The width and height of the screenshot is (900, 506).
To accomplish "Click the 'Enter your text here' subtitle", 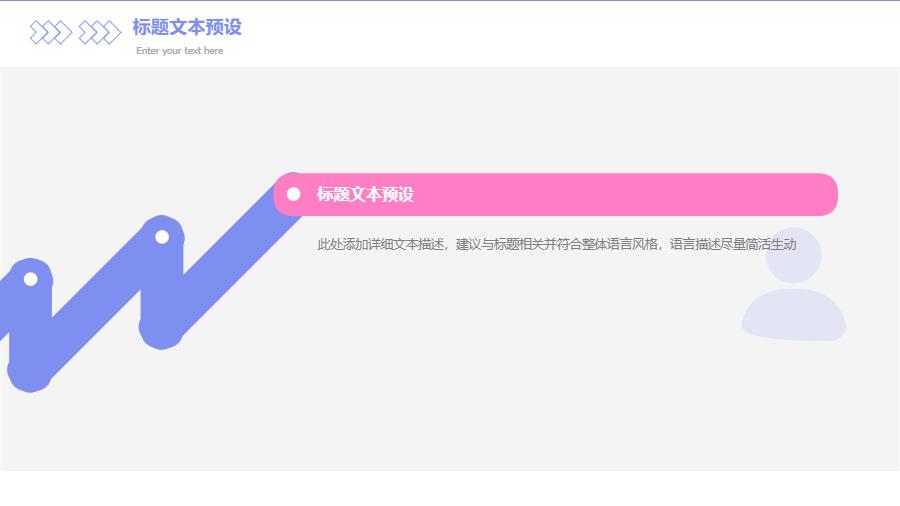I will [180, 51].
